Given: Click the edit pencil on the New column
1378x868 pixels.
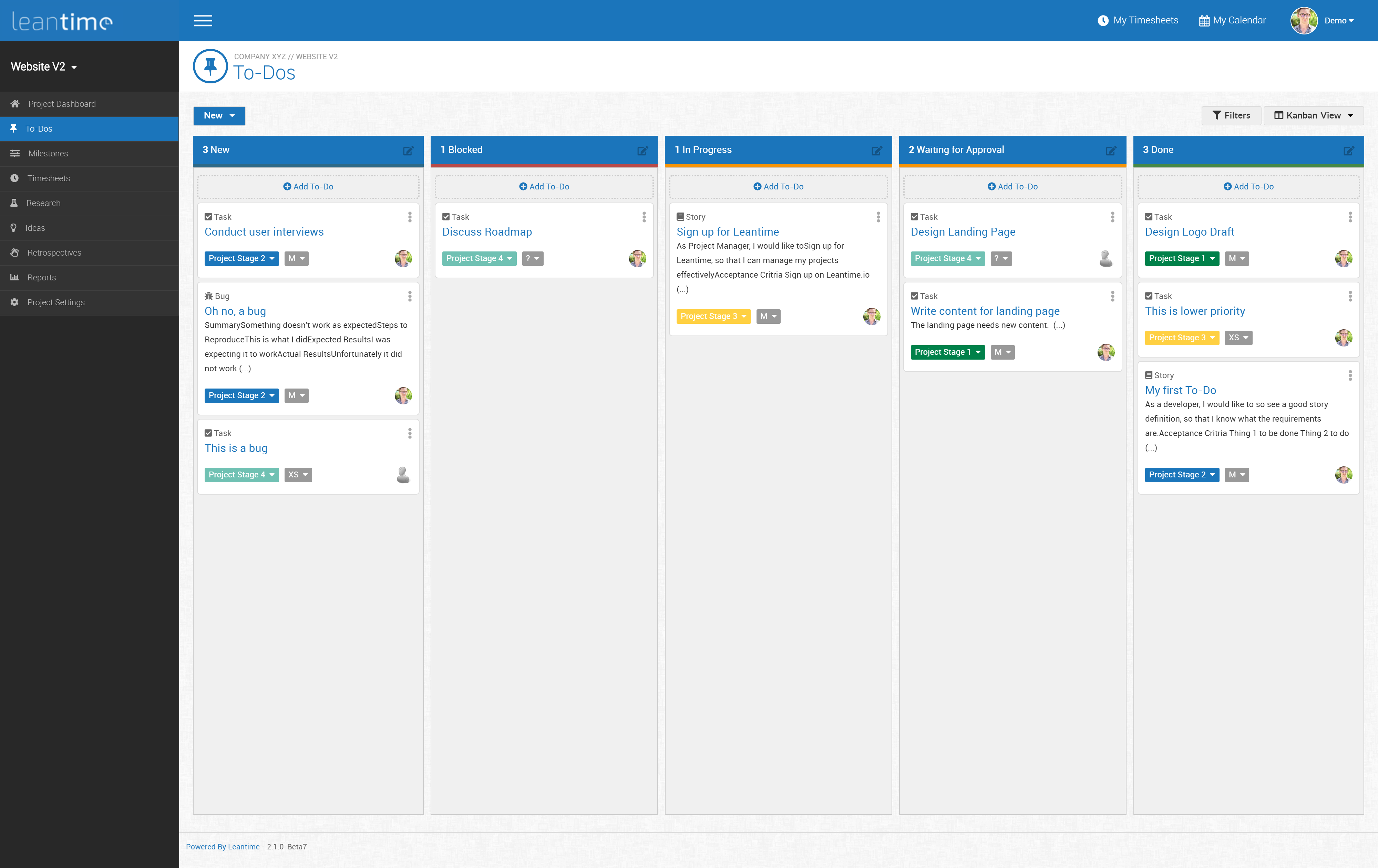Looking at the screenshot, I should [x=408, y=151].
